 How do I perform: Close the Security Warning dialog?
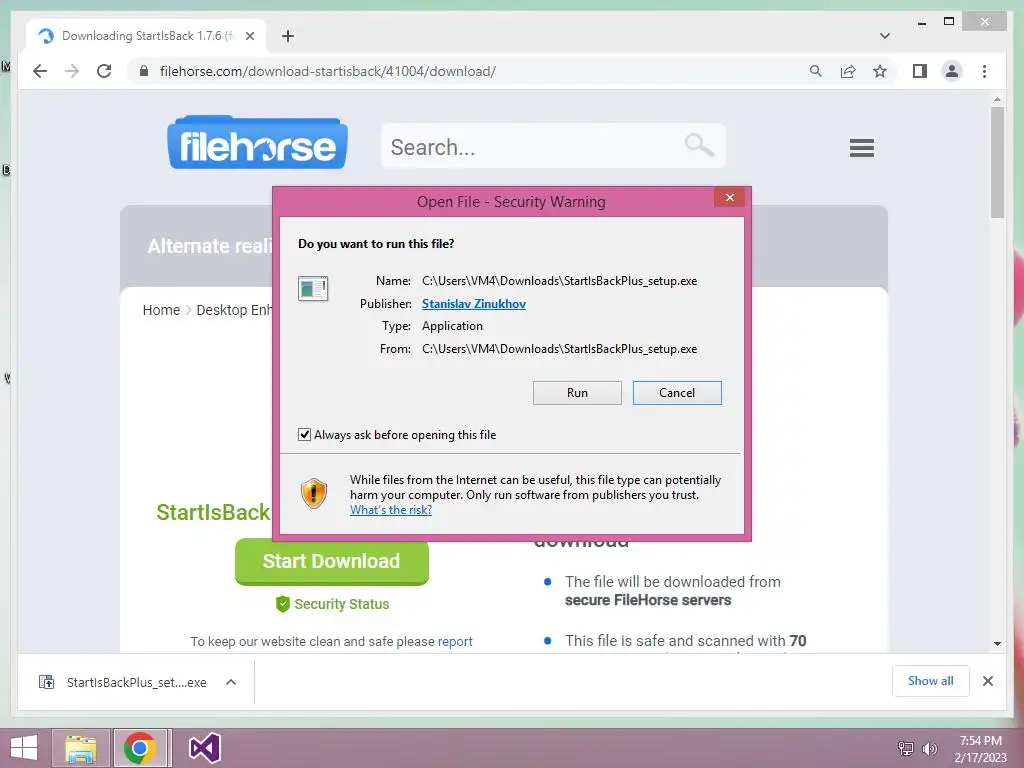point(729,197)
